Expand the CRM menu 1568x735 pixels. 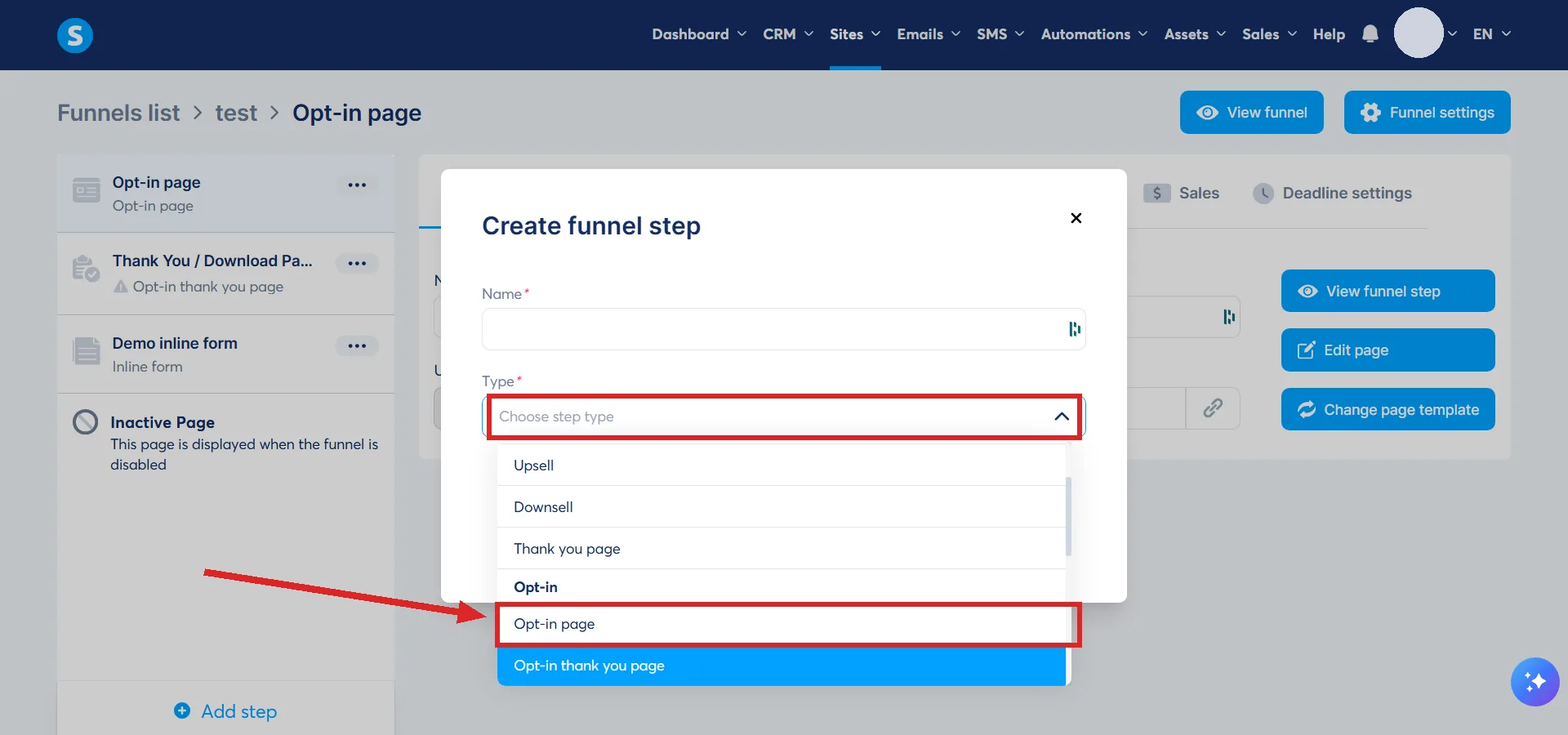[x=788, y=34]
